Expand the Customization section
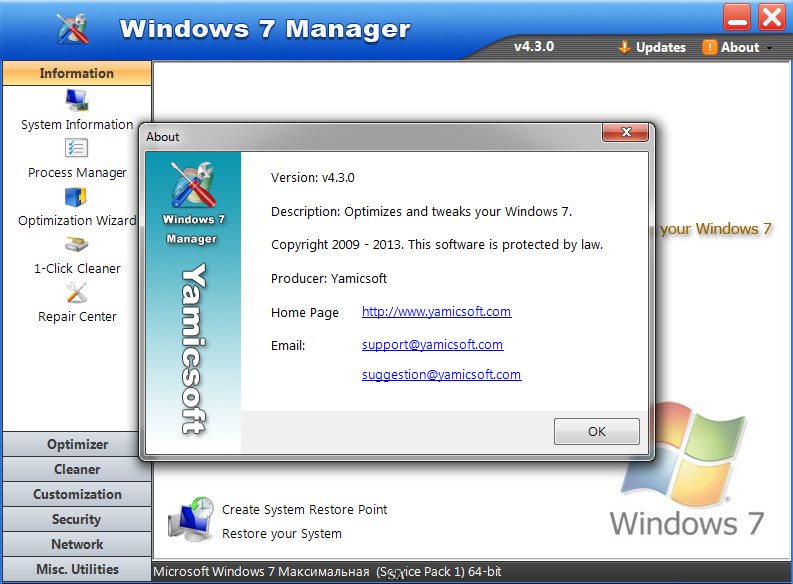The image size is (793, 584). click(77, 494)
